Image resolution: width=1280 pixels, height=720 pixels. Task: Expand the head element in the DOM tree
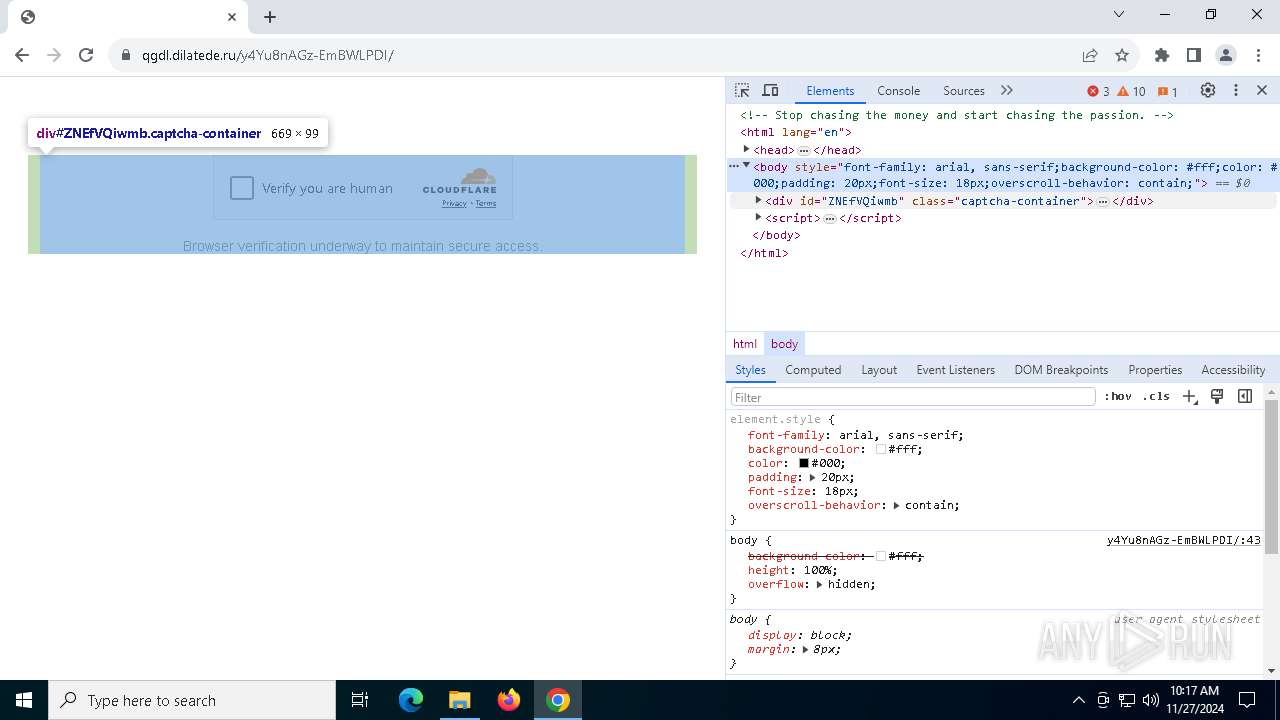click(746, 149)
